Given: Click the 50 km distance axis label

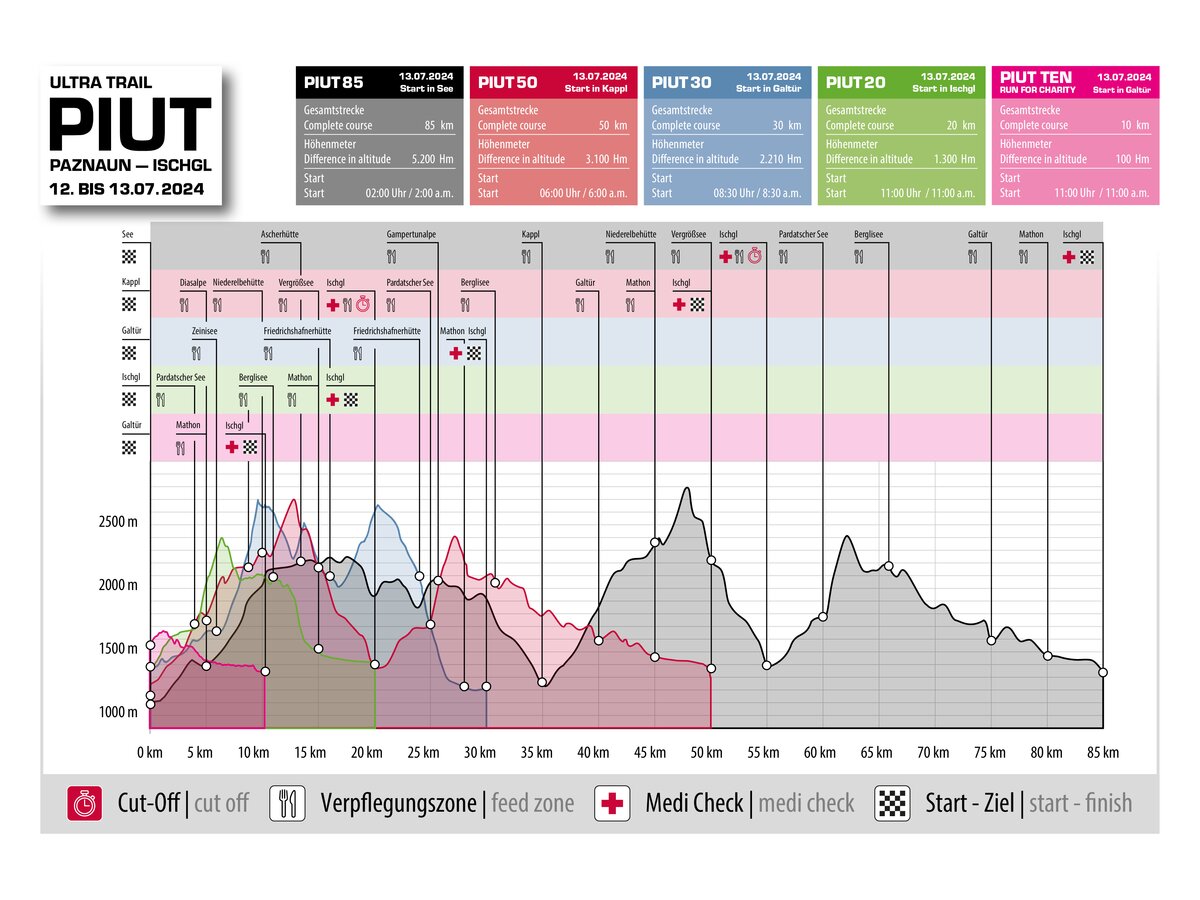Looking at the screenshot, I should (709, 752).
